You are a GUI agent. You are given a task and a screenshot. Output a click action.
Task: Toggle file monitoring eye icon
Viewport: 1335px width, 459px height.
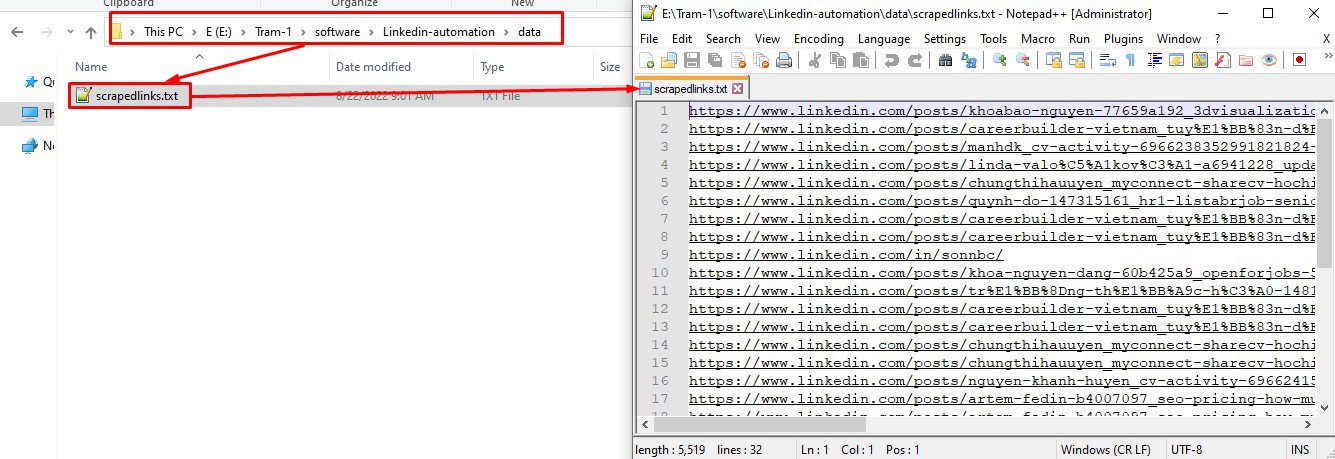[1269, 60]
